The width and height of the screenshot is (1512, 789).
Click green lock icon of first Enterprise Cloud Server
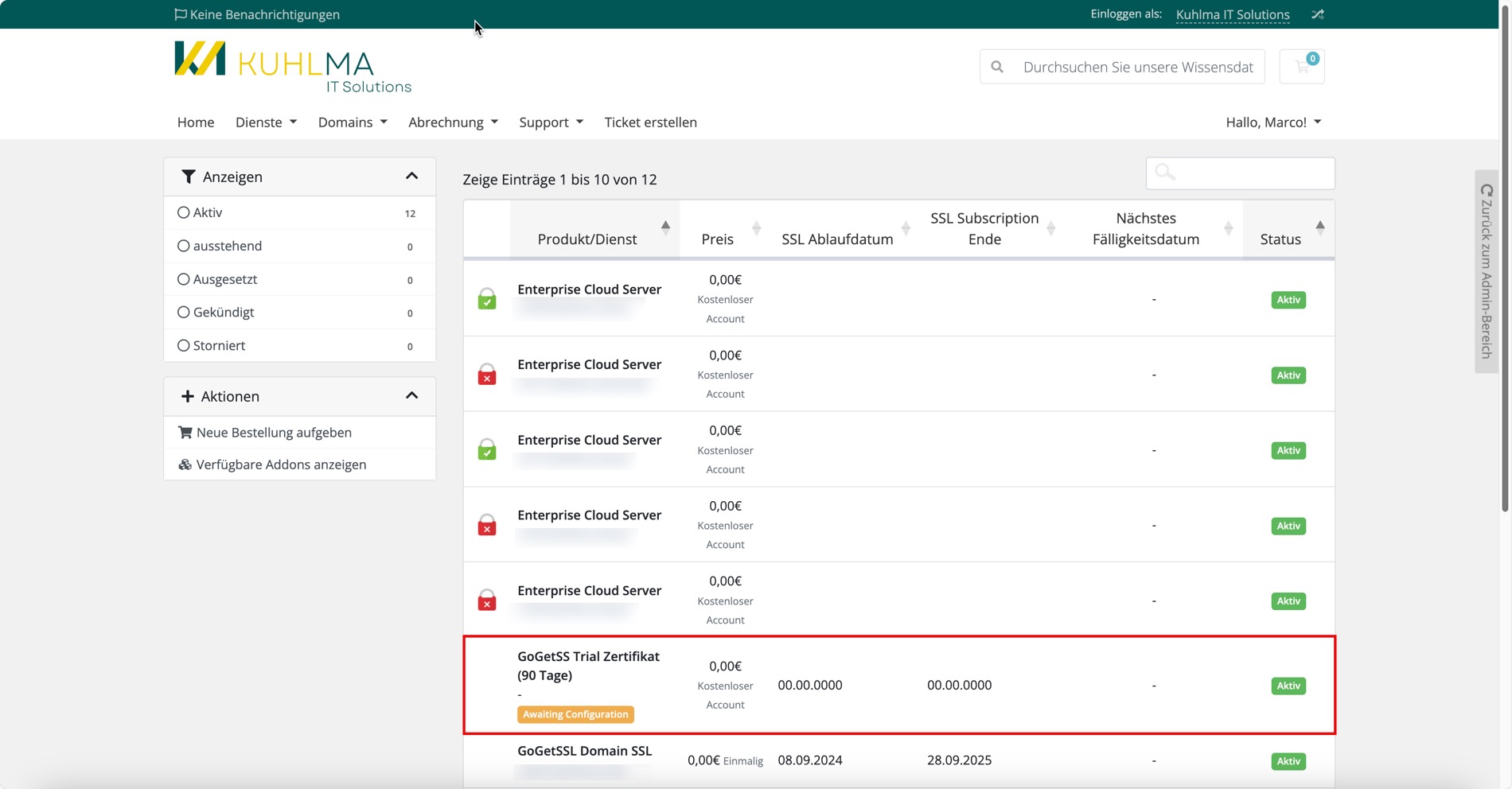[487, 299]
